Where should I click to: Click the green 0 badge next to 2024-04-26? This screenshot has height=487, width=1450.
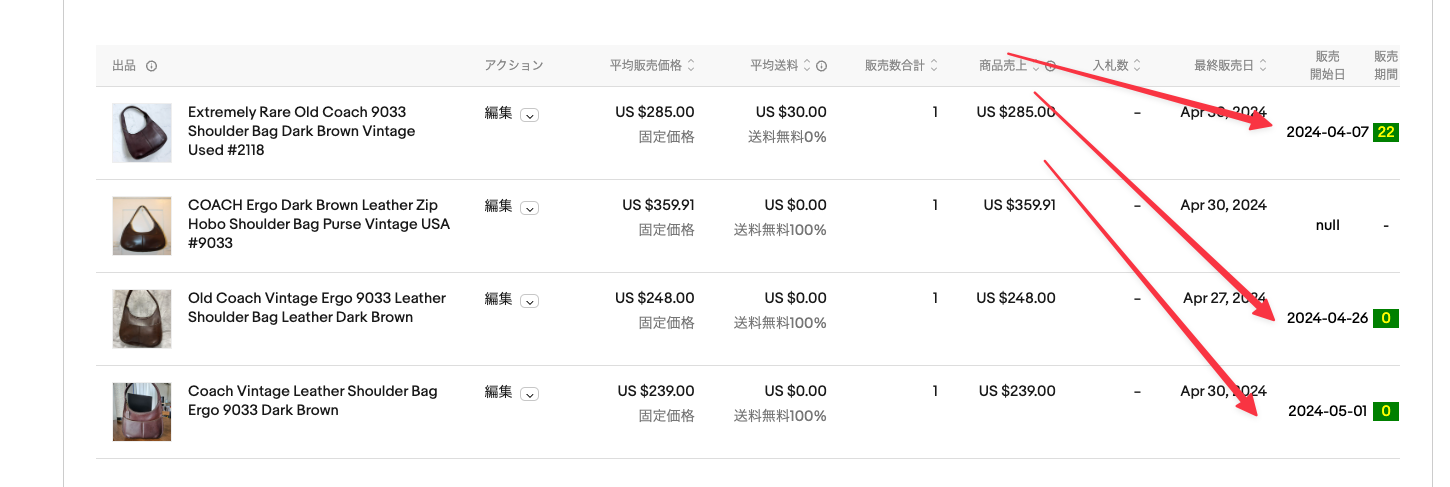1386,318
